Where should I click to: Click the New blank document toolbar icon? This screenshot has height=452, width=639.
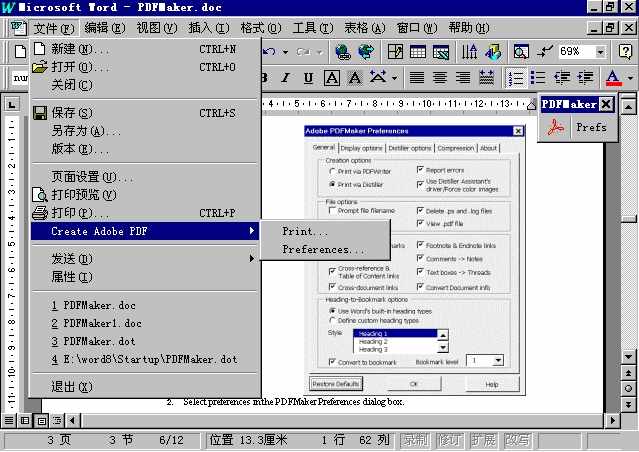[20, 52]
